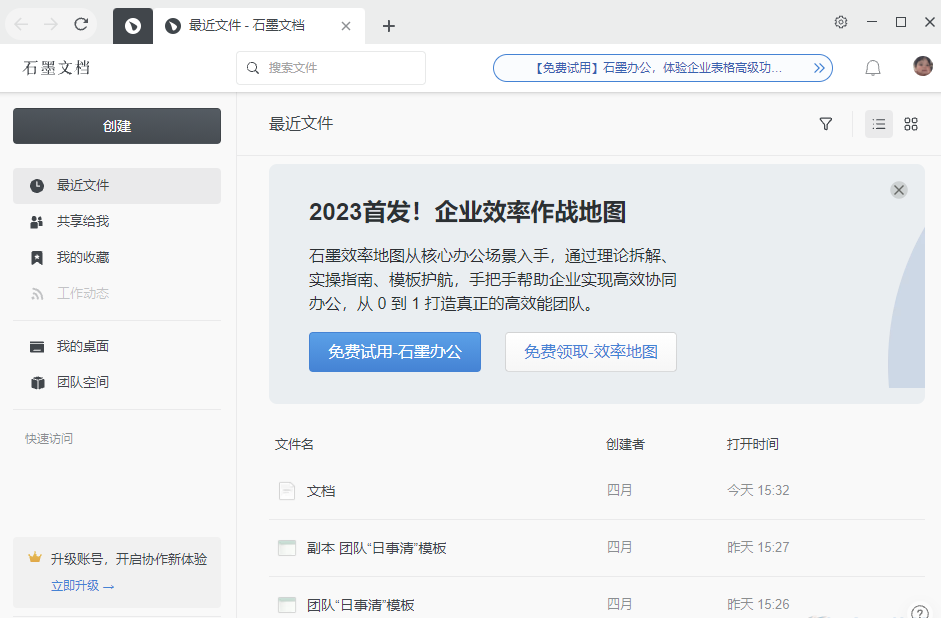Image resolution: width=941 pixels, height=618 pixels.
Task: Click the 创建 button
Action: tap(117, 126)
